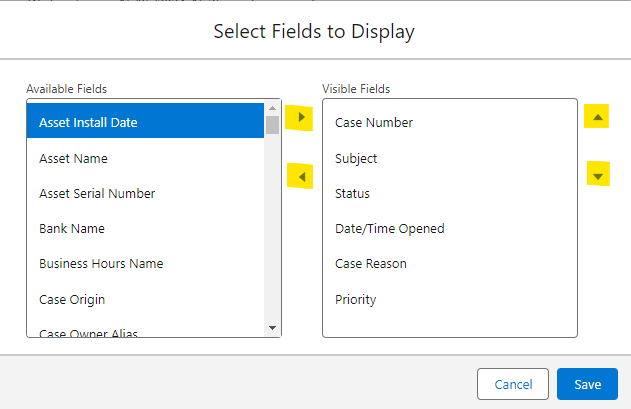
Task: Select Date/Time Opened visible field
Action: point(449,229)
